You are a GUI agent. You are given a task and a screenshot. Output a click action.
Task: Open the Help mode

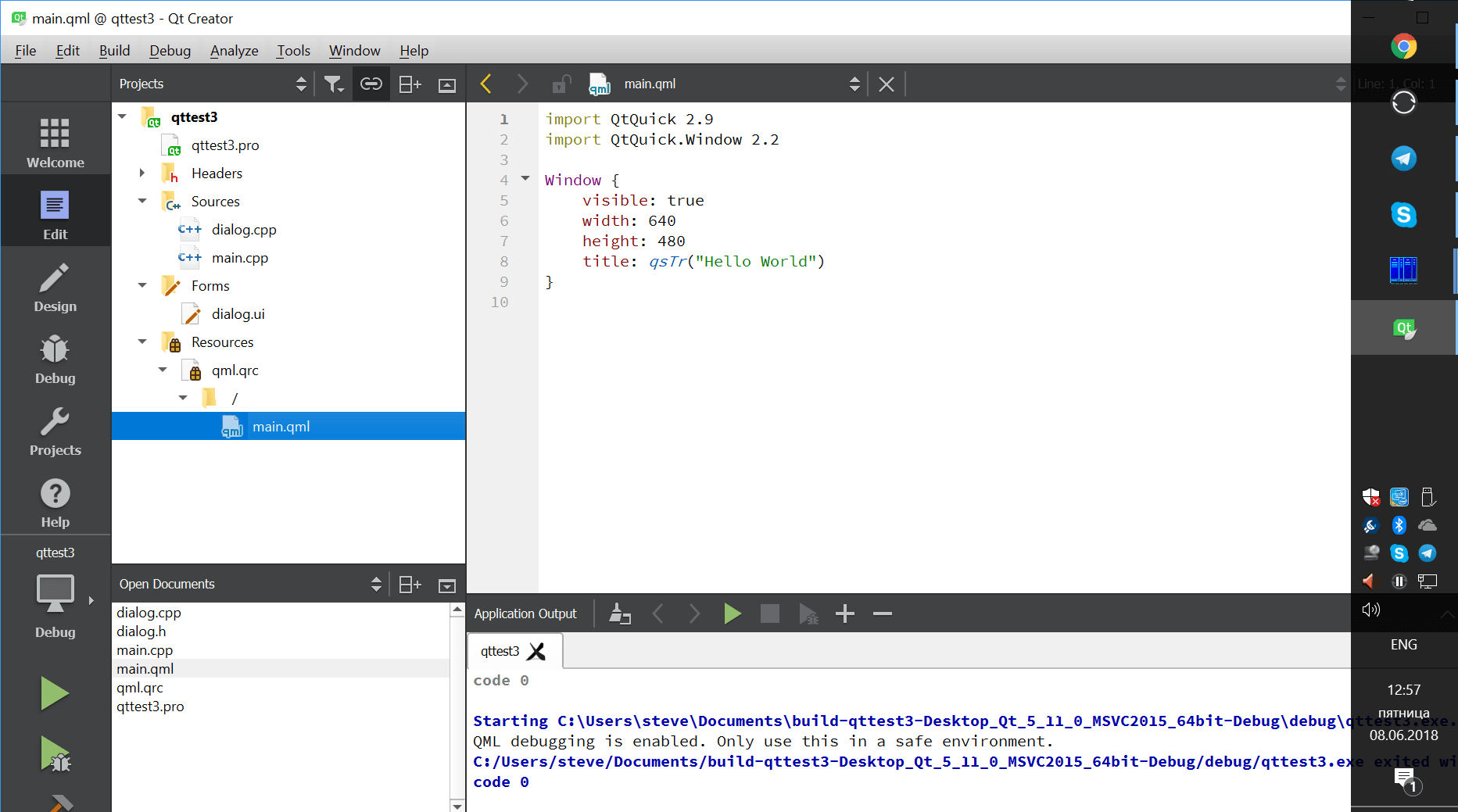click(55, 500)
